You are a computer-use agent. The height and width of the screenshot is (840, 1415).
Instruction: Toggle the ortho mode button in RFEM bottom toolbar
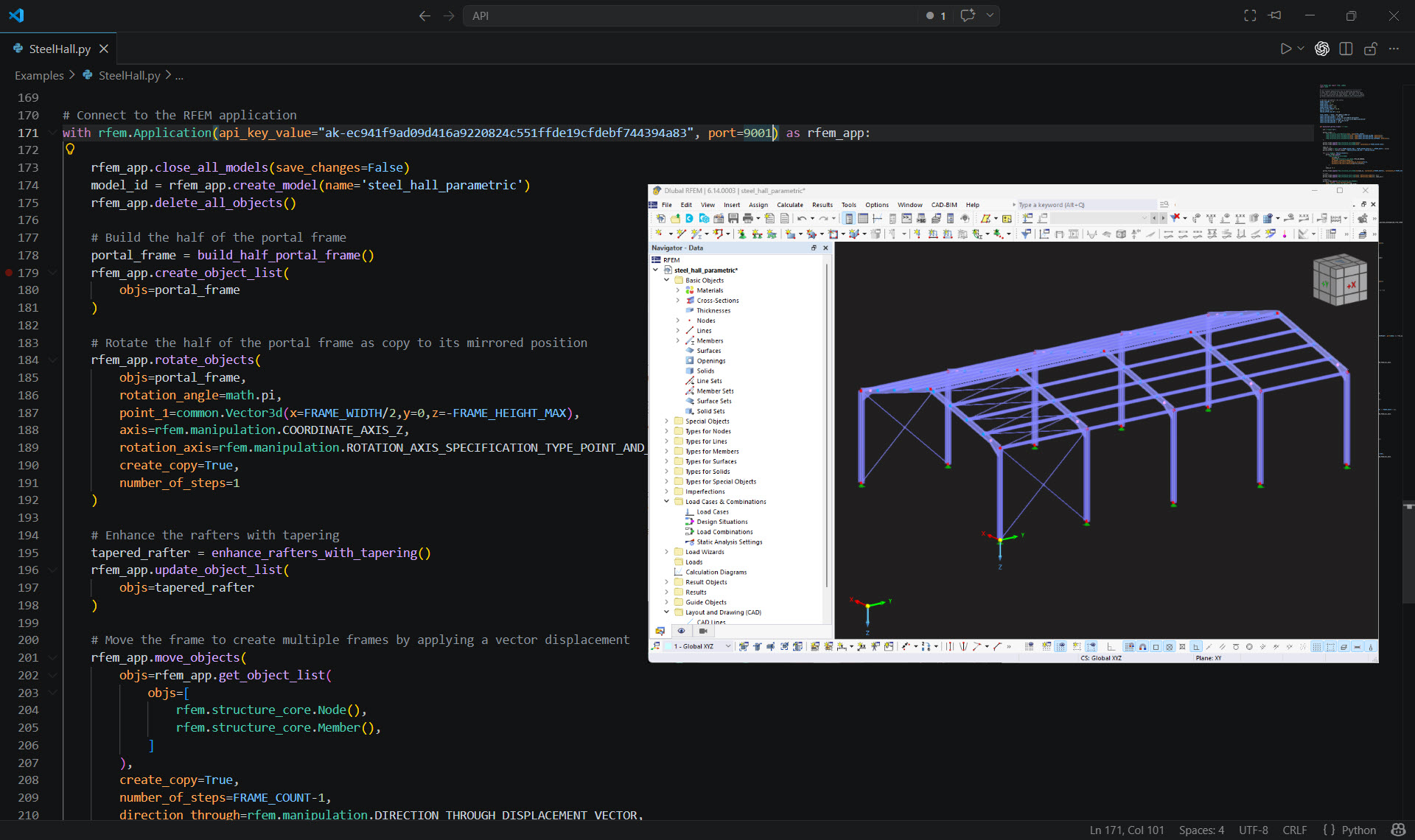click(x=1196, y=647)
